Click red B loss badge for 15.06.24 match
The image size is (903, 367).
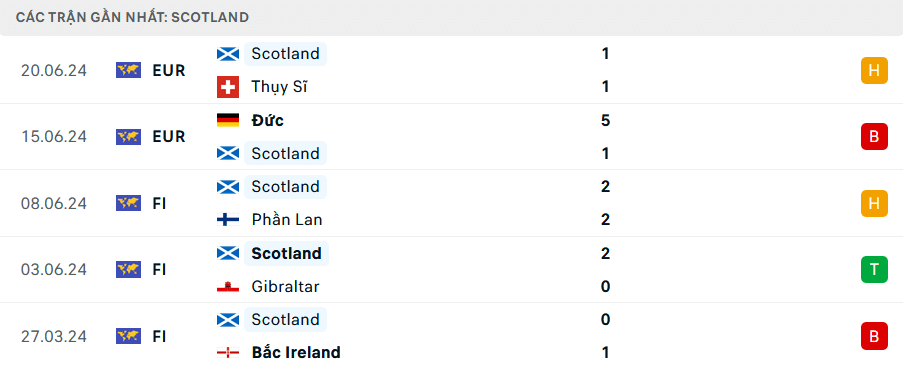pos(874,137)
